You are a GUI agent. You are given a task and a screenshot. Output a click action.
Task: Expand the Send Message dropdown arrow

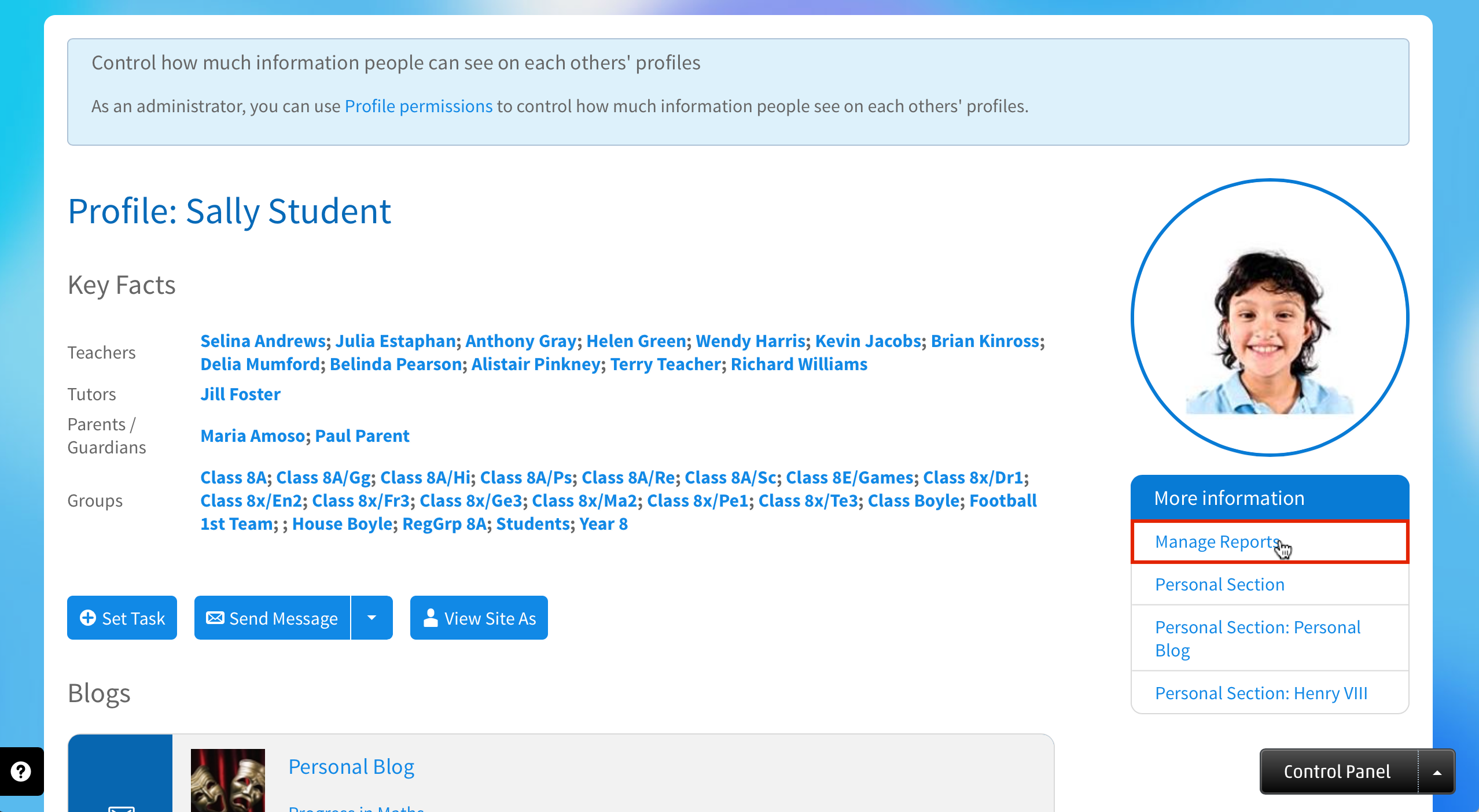[x=372, y=618]
